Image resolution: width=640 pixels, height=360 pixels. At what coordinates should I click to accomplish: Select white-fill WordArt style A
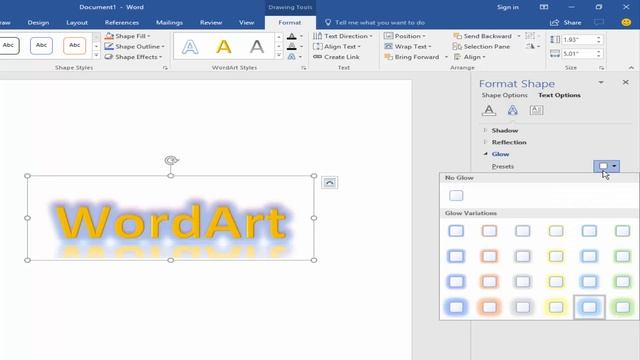pos(190,47)
